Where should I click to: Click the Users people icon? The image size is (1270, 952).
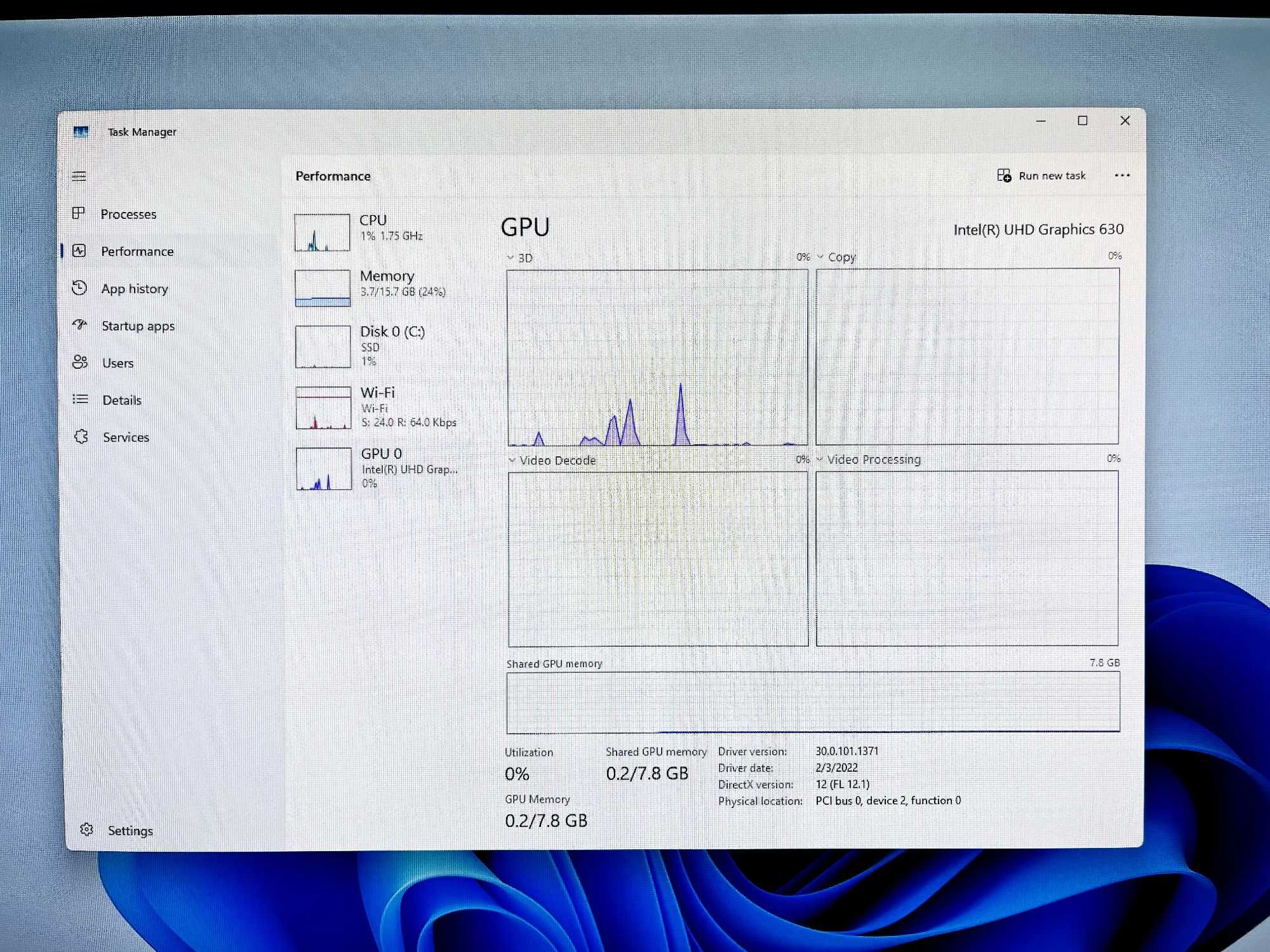(x=80, y=362)
